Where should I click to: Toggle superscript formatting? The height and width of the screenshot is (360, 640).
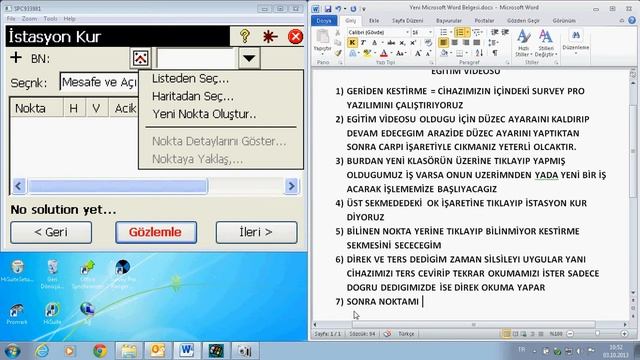413,42
